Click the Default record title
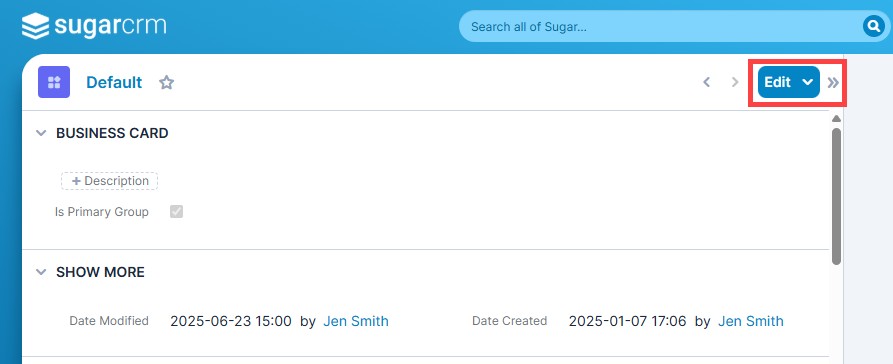Screen dimensions: 893x364 [x=114, y=83]
